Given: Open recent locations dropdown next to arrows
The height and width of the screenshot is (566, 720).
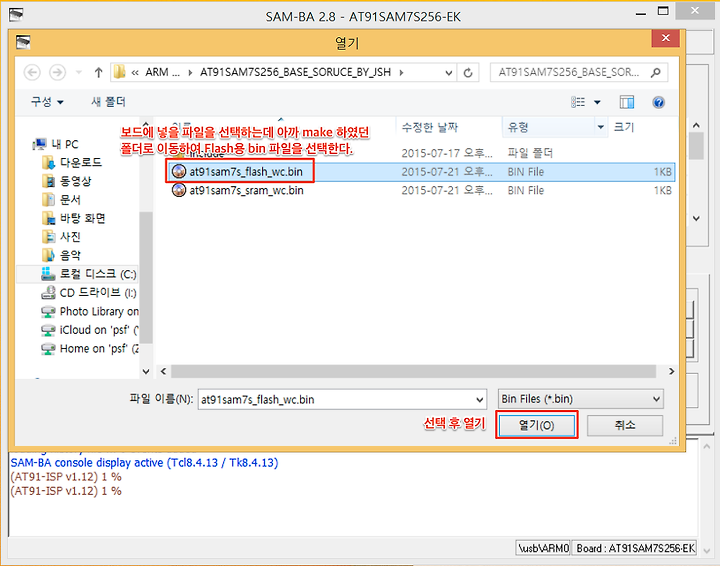Looking at the screenshot, I should click(79, 73).
